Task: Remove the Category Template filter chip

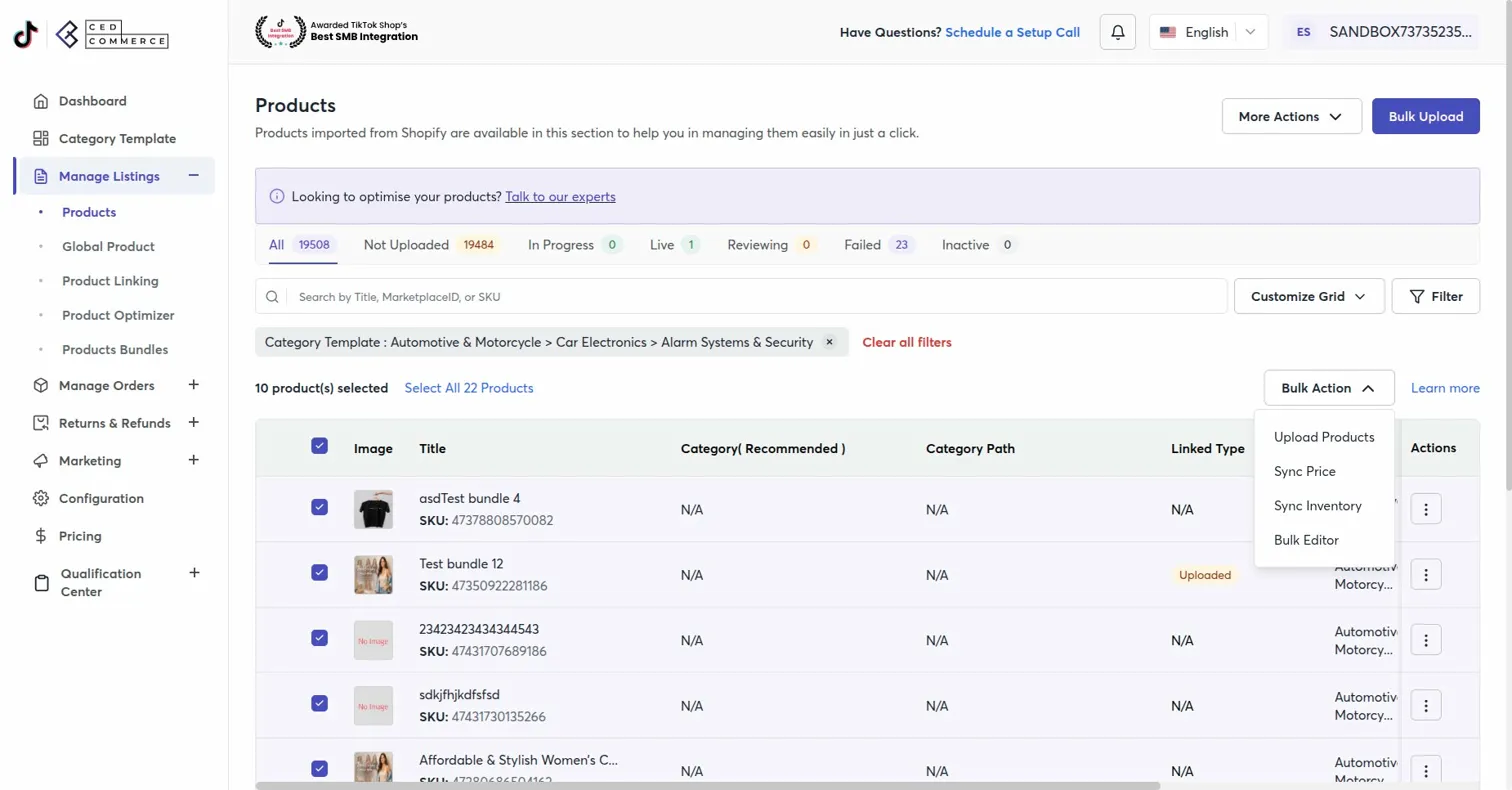Action: pyautogui.click(x=829, y=342)
